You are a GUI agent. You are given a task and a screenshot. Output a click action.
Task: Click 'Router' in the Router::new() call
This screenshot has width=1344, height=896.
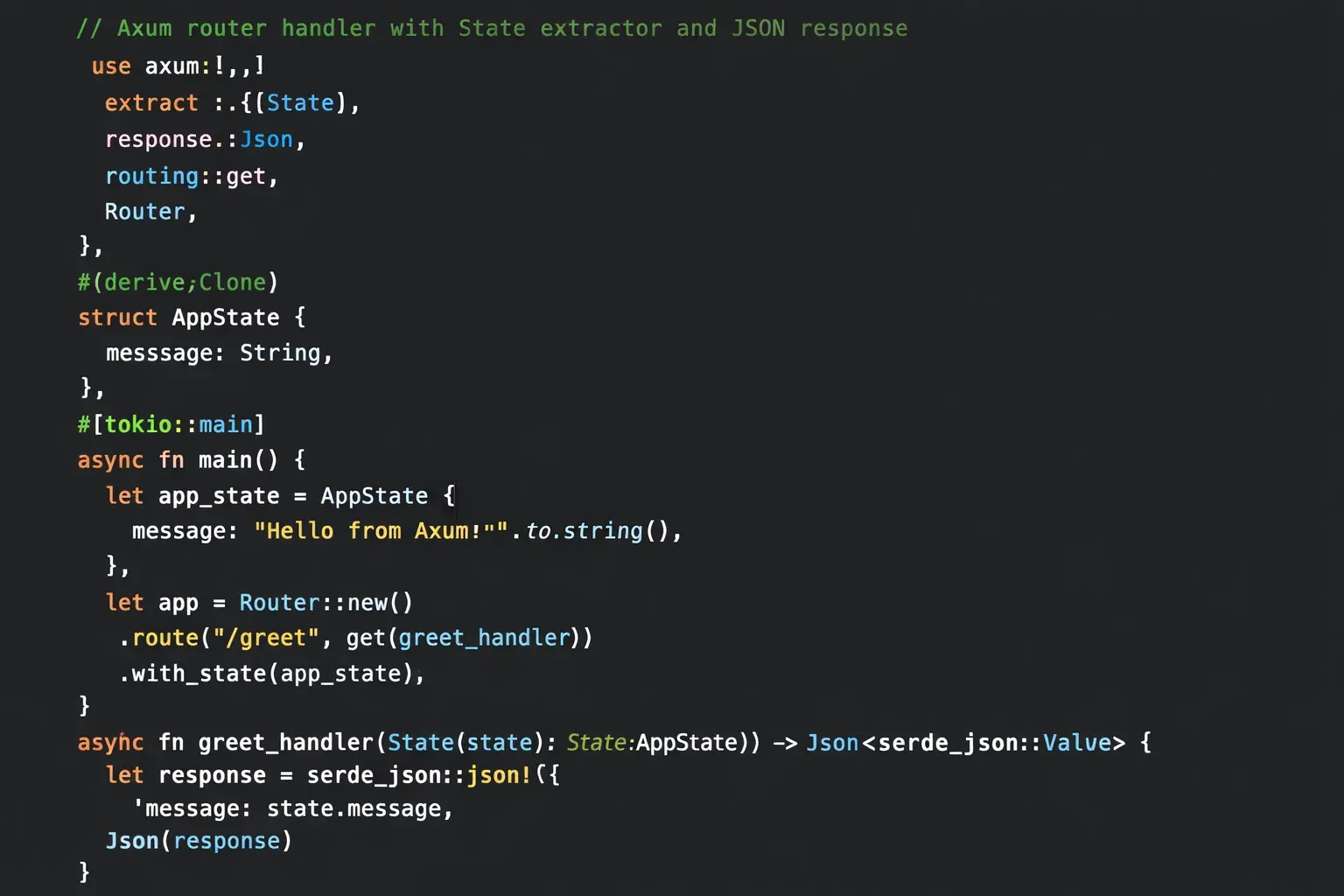click(279, 603)
